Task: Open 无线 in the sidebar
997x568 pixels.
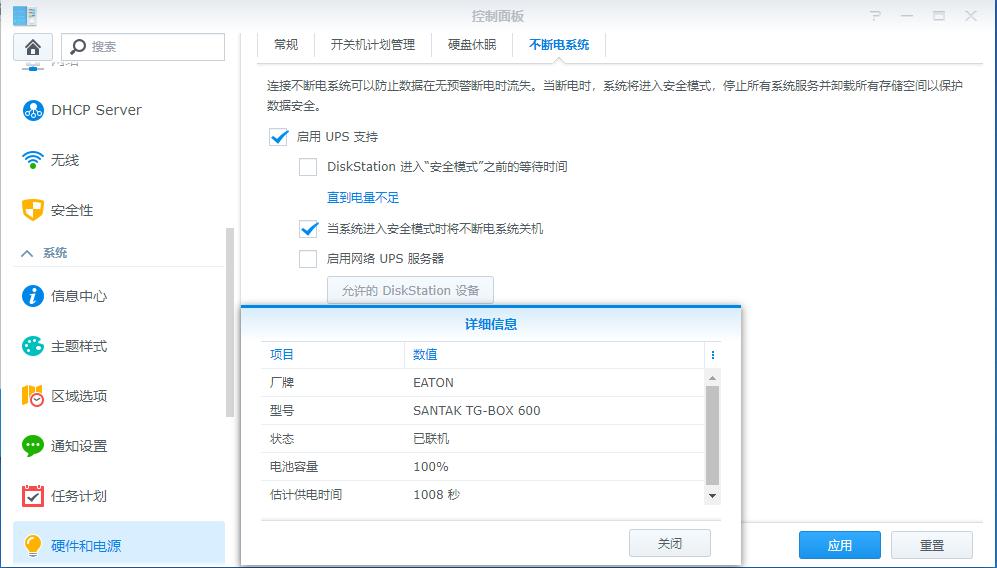Action: click(65, 160)
